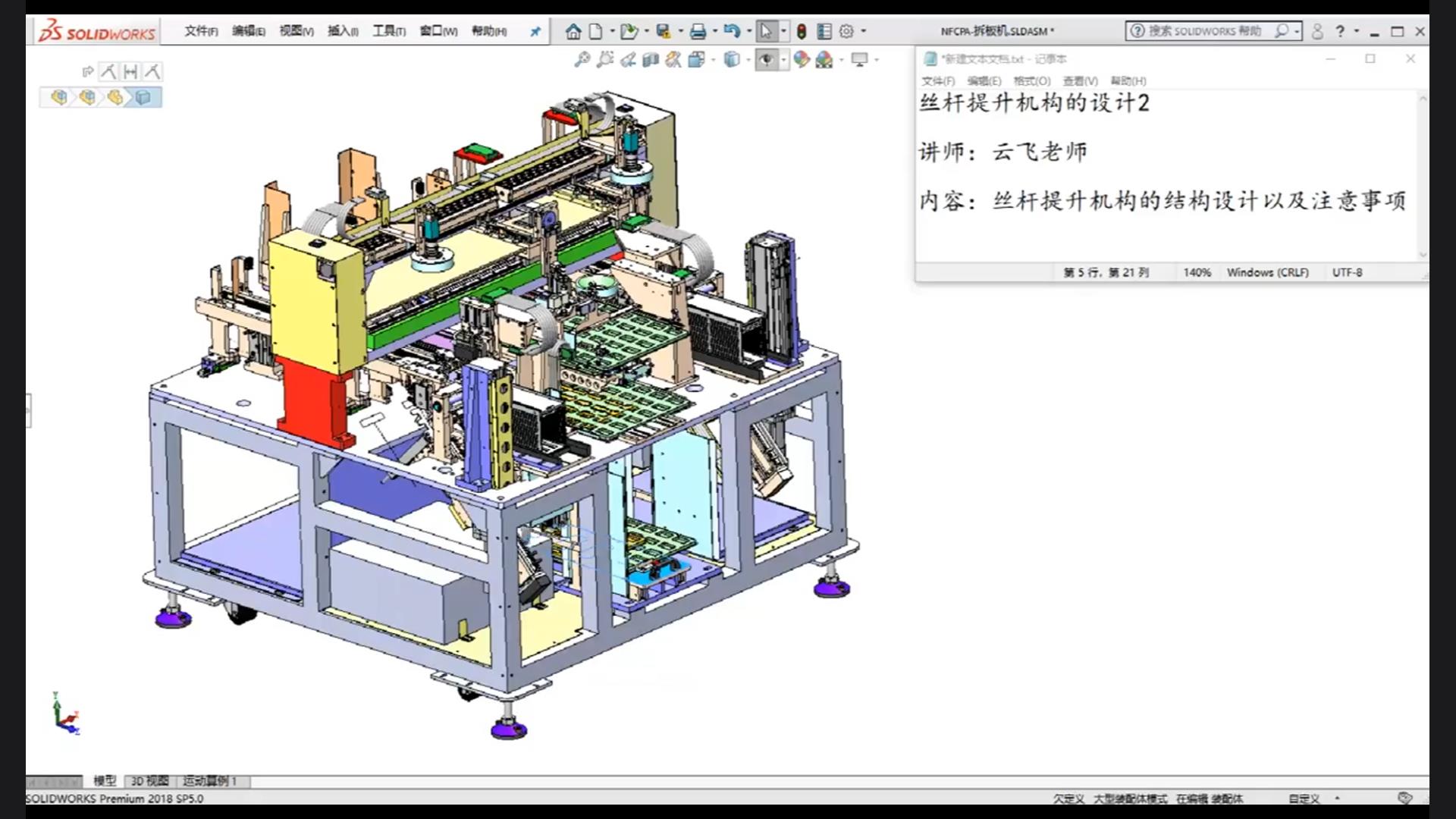Open SolidWorks 工具(T) menu
The width and height of the screenshot is (1456, 819).
(x=389, y=31)
